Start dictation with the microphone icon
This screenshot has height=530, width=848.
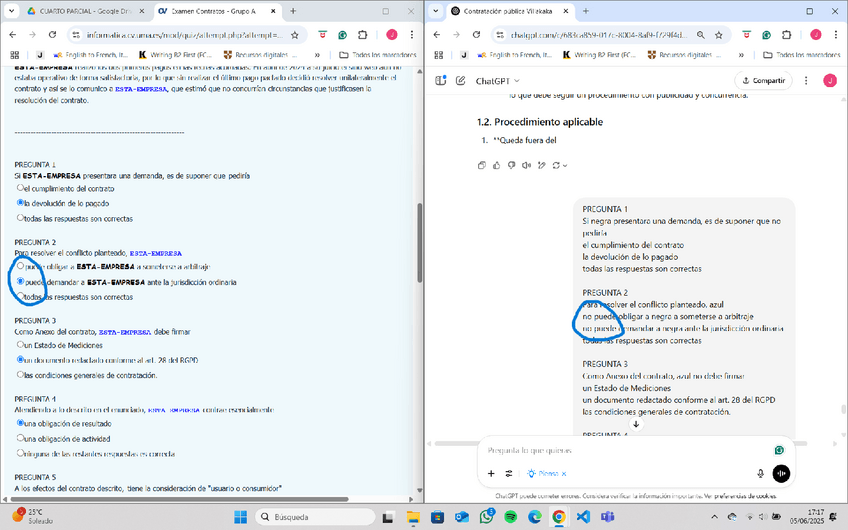click(760, 474)
